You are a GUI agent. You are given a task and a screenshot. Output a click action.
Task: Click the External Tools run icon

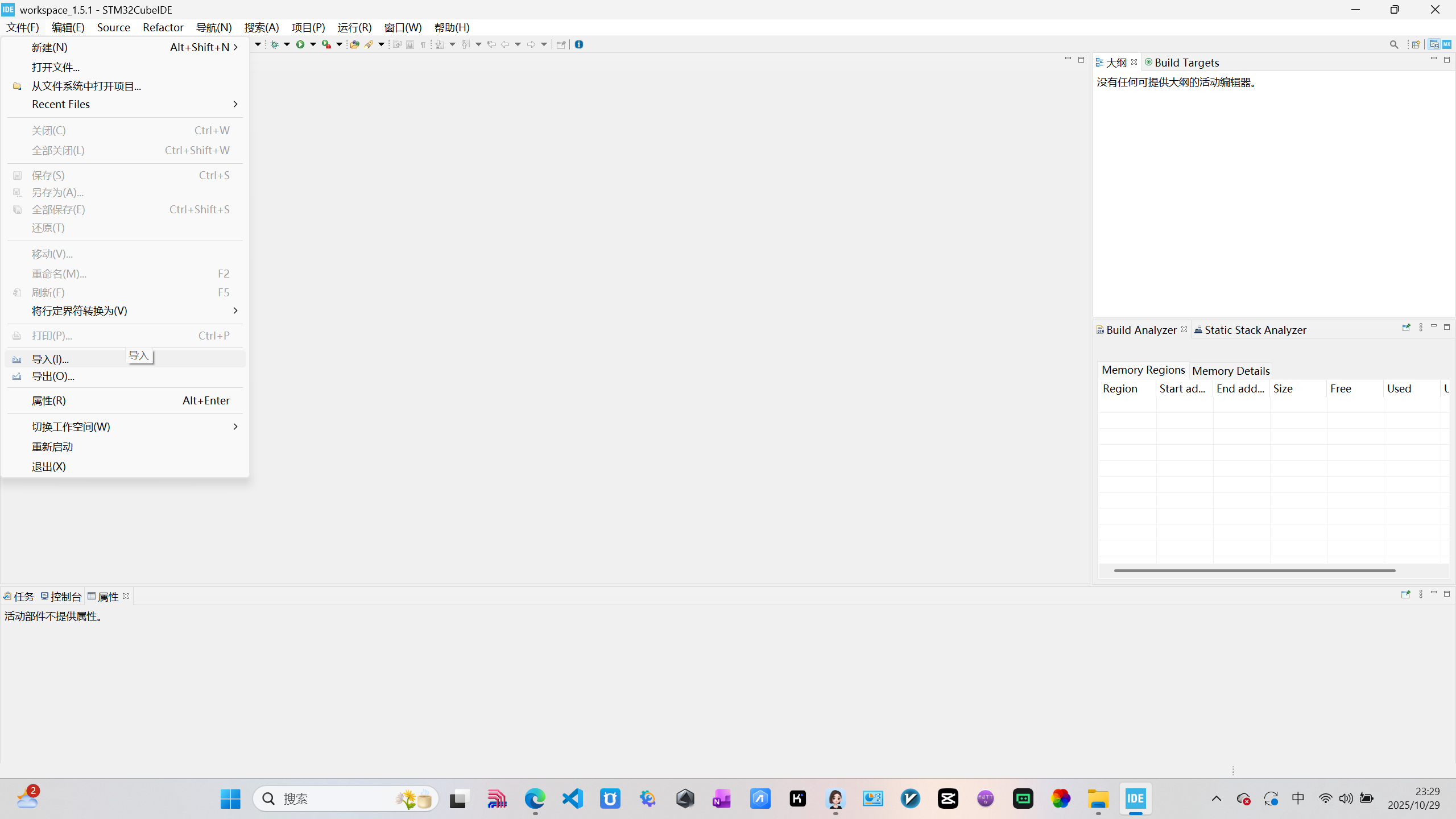tap(326, 44)
